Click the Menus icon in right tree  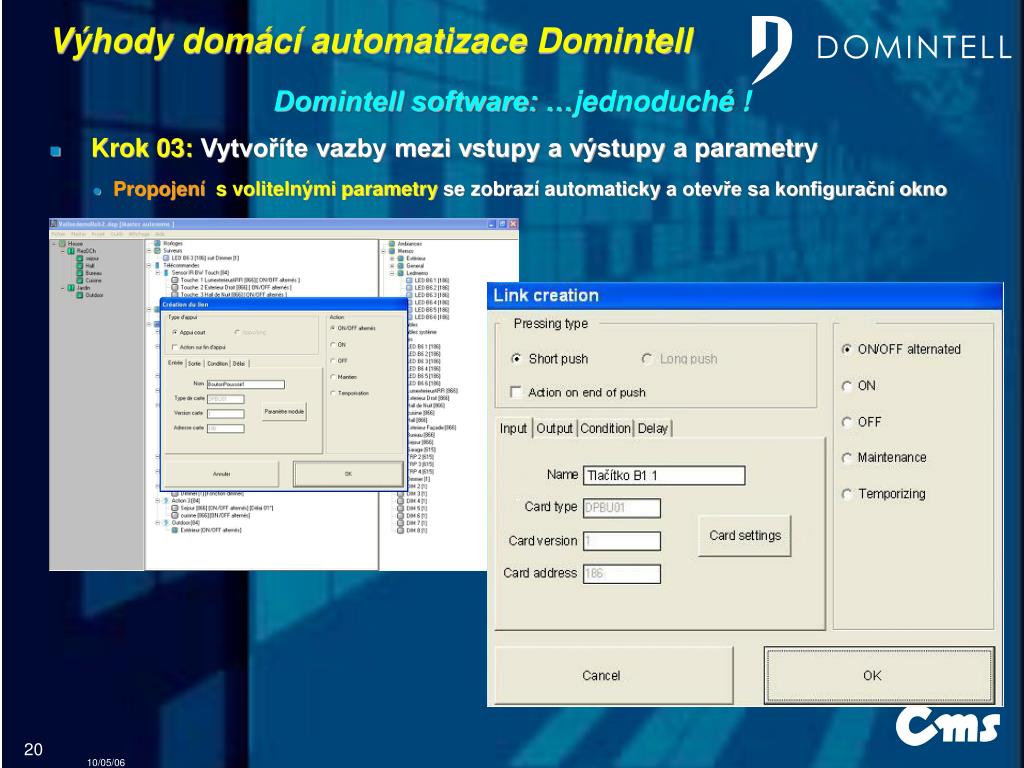pyautogui.click(x=392, y=251)
